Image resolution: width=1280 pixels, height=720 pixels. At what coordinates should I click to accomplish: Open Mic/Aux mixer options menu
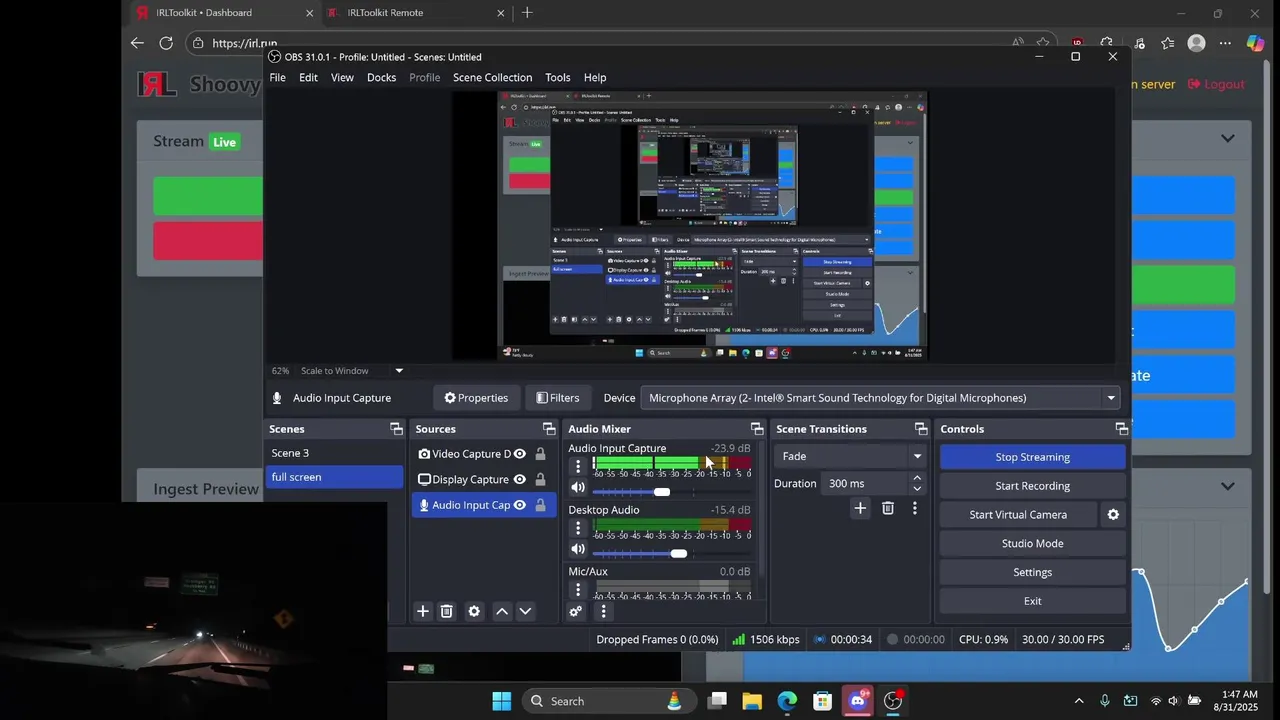coord(577,589)
